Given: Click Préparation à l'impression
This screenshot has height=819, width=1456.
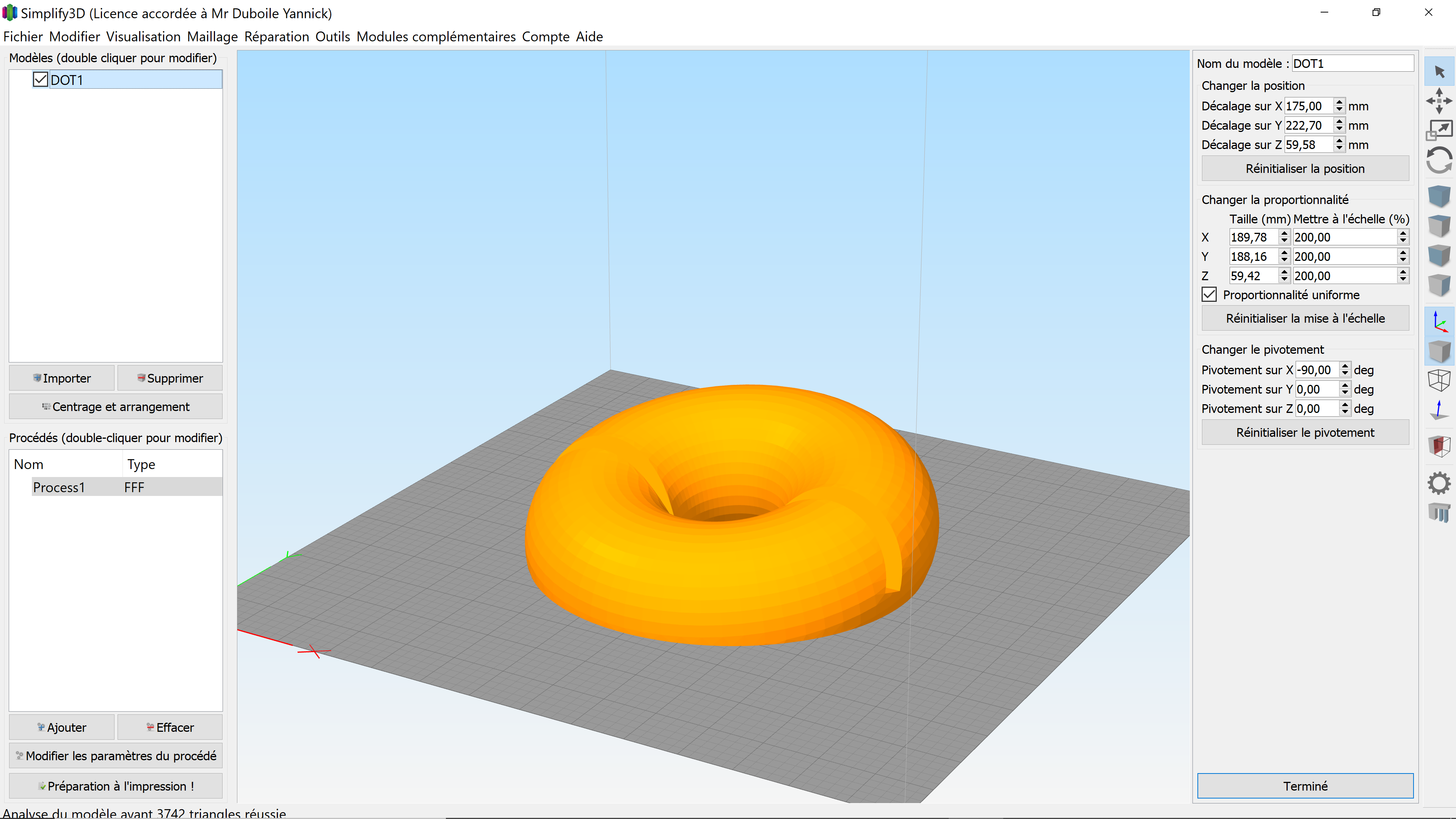Looking at the screenshot, I should [115, 786].
